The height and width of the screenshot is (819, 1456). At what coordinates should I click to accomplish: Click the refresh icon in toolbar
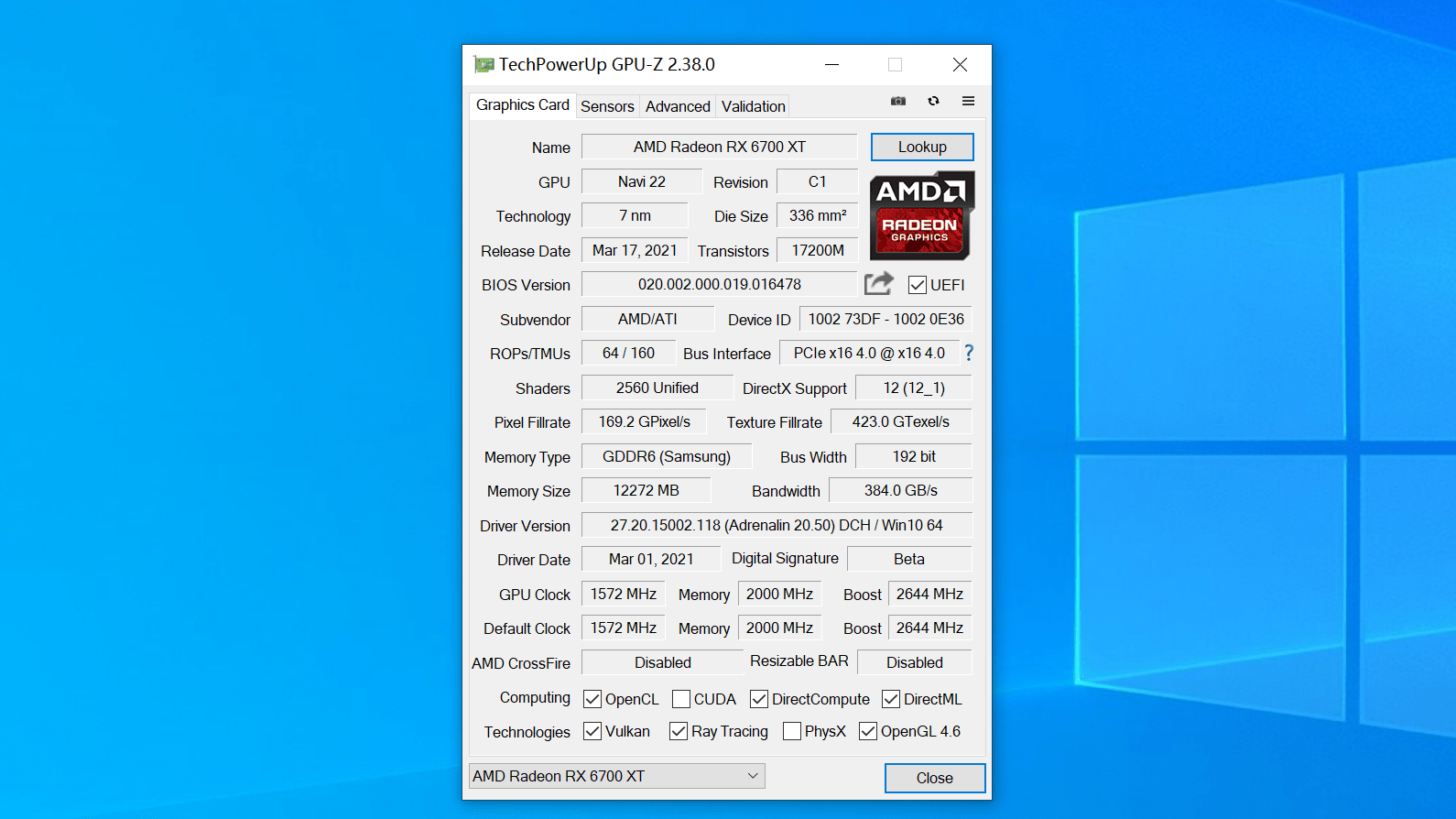pos(933,101)
